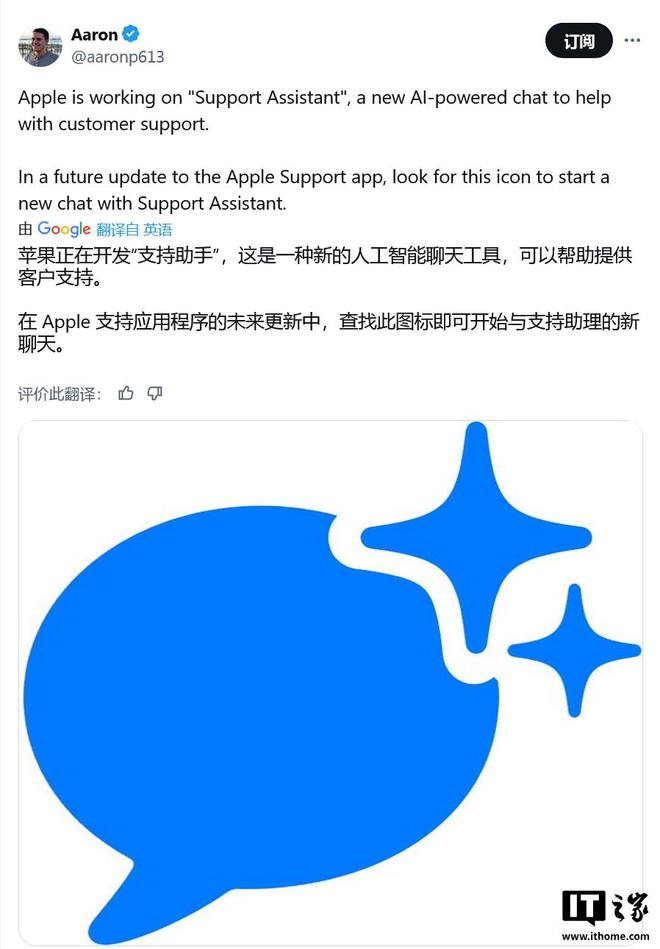660x949 pixels.
Task: Click the English text mentioning "Support Assistant"
Action: (315, 111)
